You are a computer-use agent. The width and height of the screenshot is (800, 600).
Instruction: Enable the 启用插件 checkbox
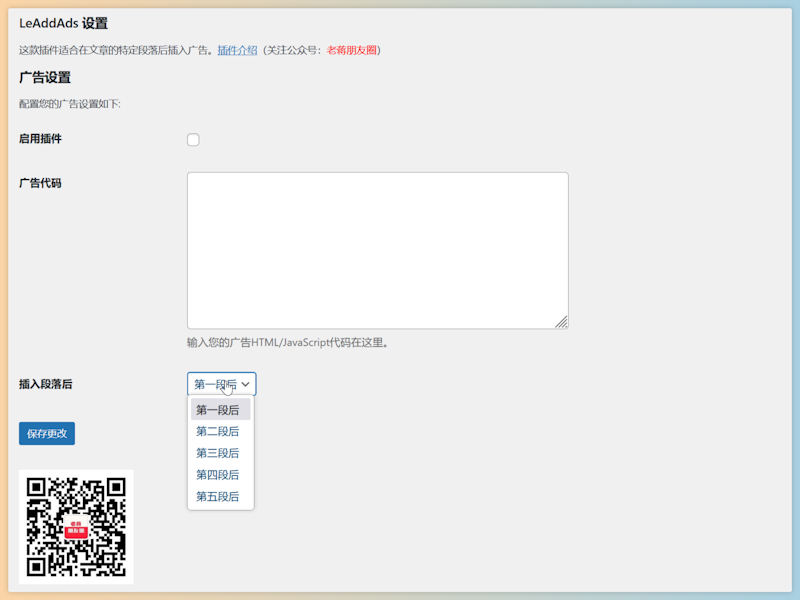(193, 140)
